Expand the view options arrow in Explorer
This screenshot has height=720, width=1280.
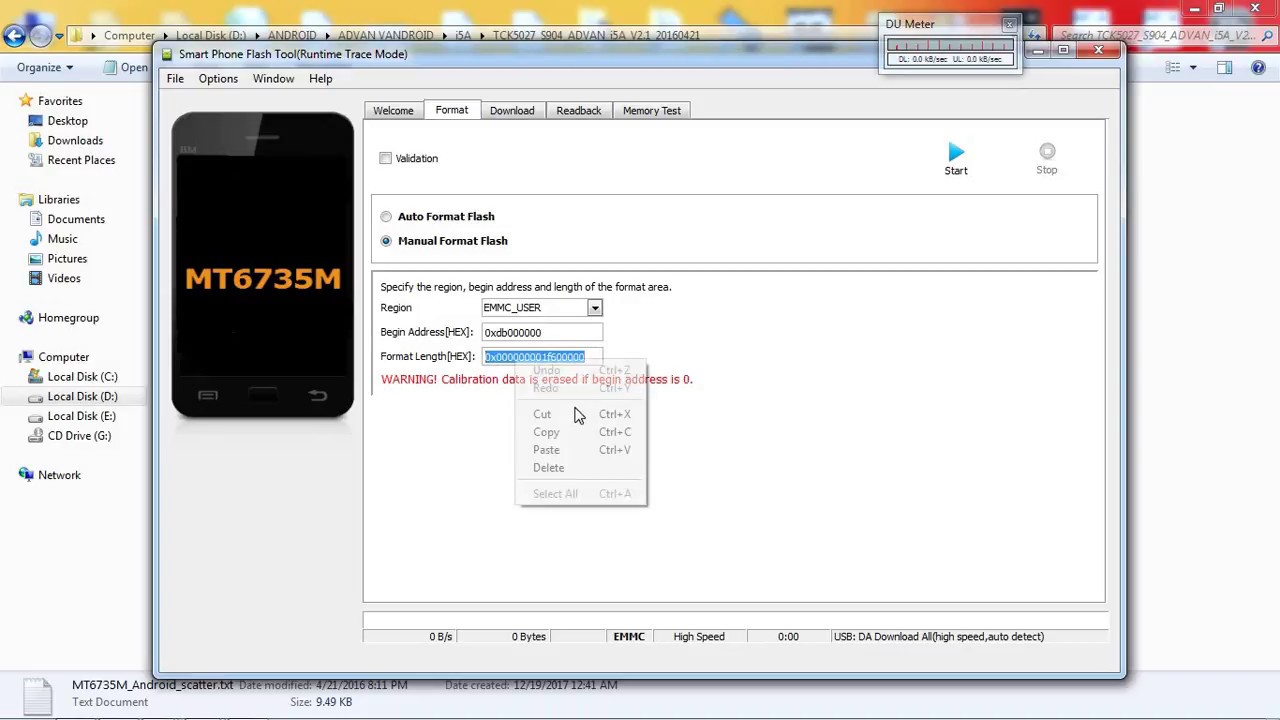1193,67
